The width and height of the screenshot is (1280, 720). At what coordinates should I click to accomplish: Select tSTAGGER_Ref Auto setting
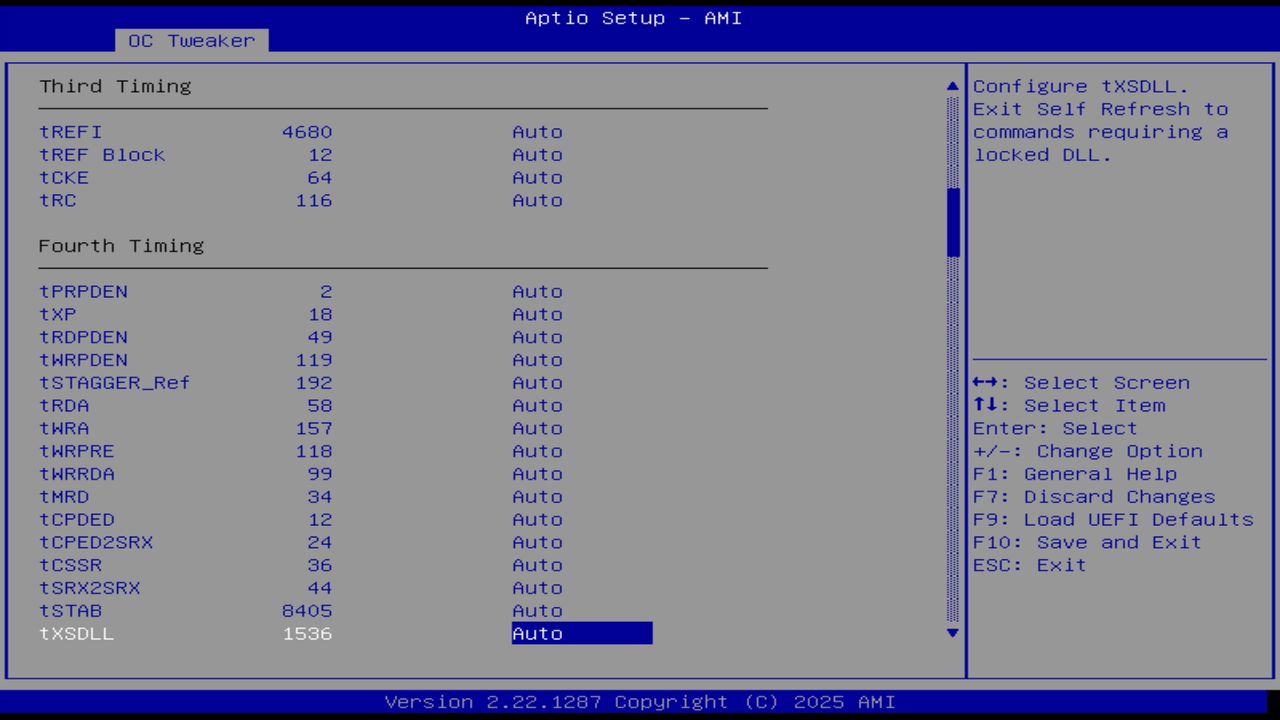pos(537,383)
